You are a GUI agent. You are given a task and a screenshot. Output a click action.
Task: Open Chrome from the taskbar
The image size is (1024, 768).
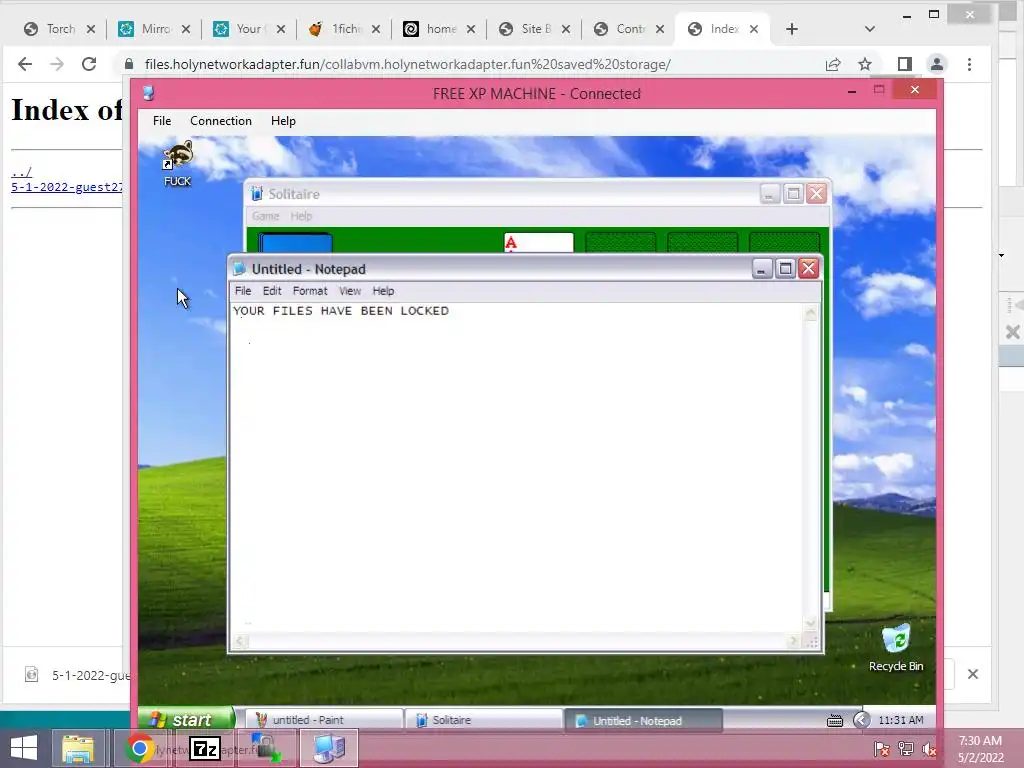pos(139,748)
